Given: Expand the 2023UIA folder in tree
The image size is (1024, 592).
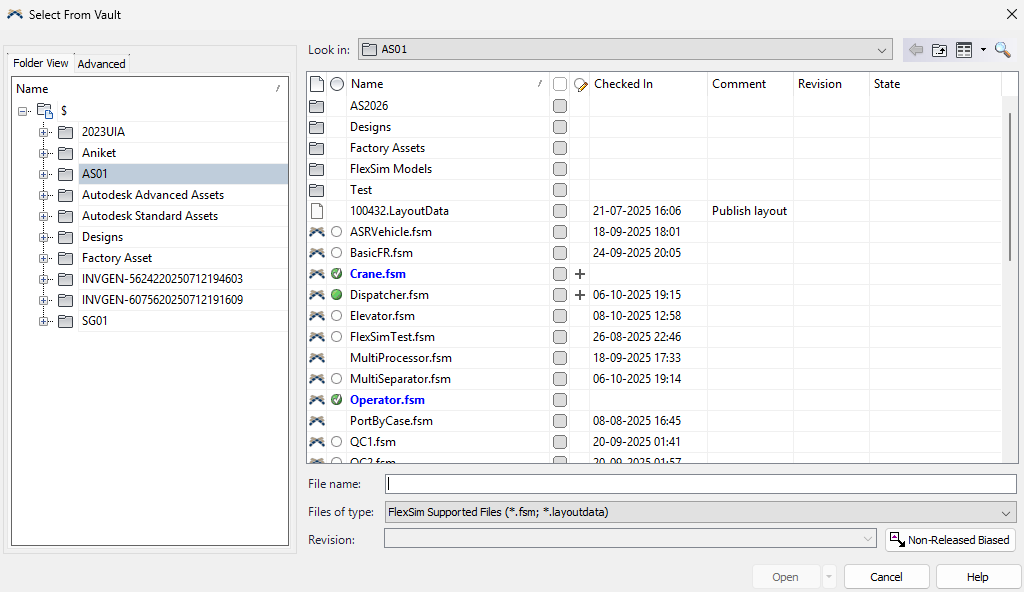Looking at the screenshot, I should [x=44, y=132].
